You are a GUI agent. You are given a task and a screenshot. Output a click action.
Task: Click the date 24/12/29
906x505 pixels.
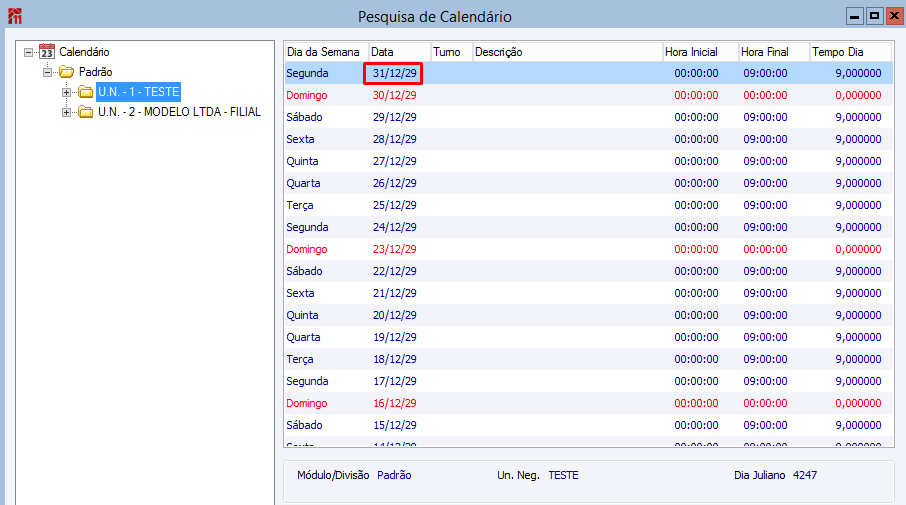[394, 227]
